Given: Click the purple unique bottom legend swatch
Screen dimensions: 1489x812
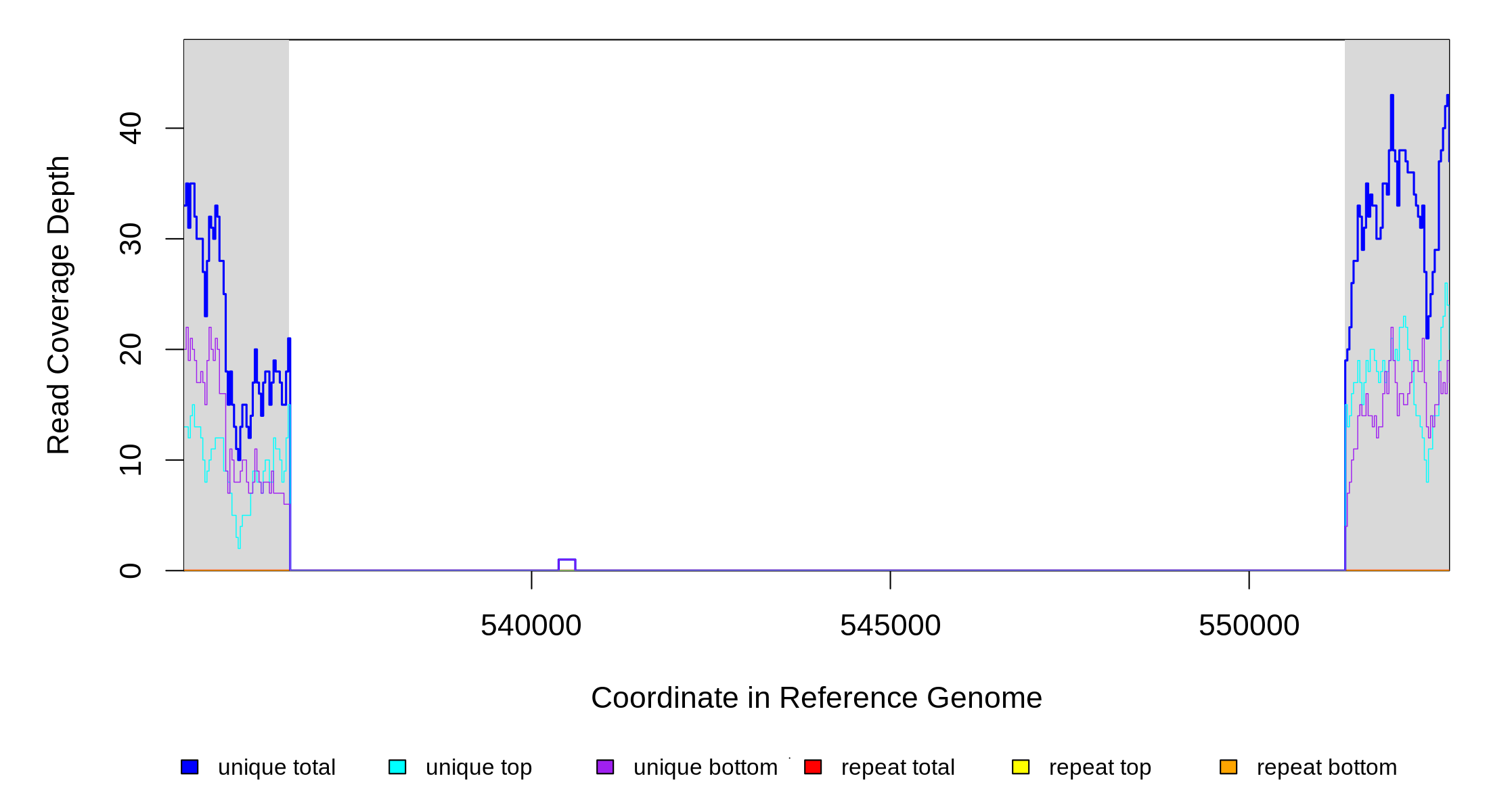Looking at the screenshot, I should coord(605,767).
